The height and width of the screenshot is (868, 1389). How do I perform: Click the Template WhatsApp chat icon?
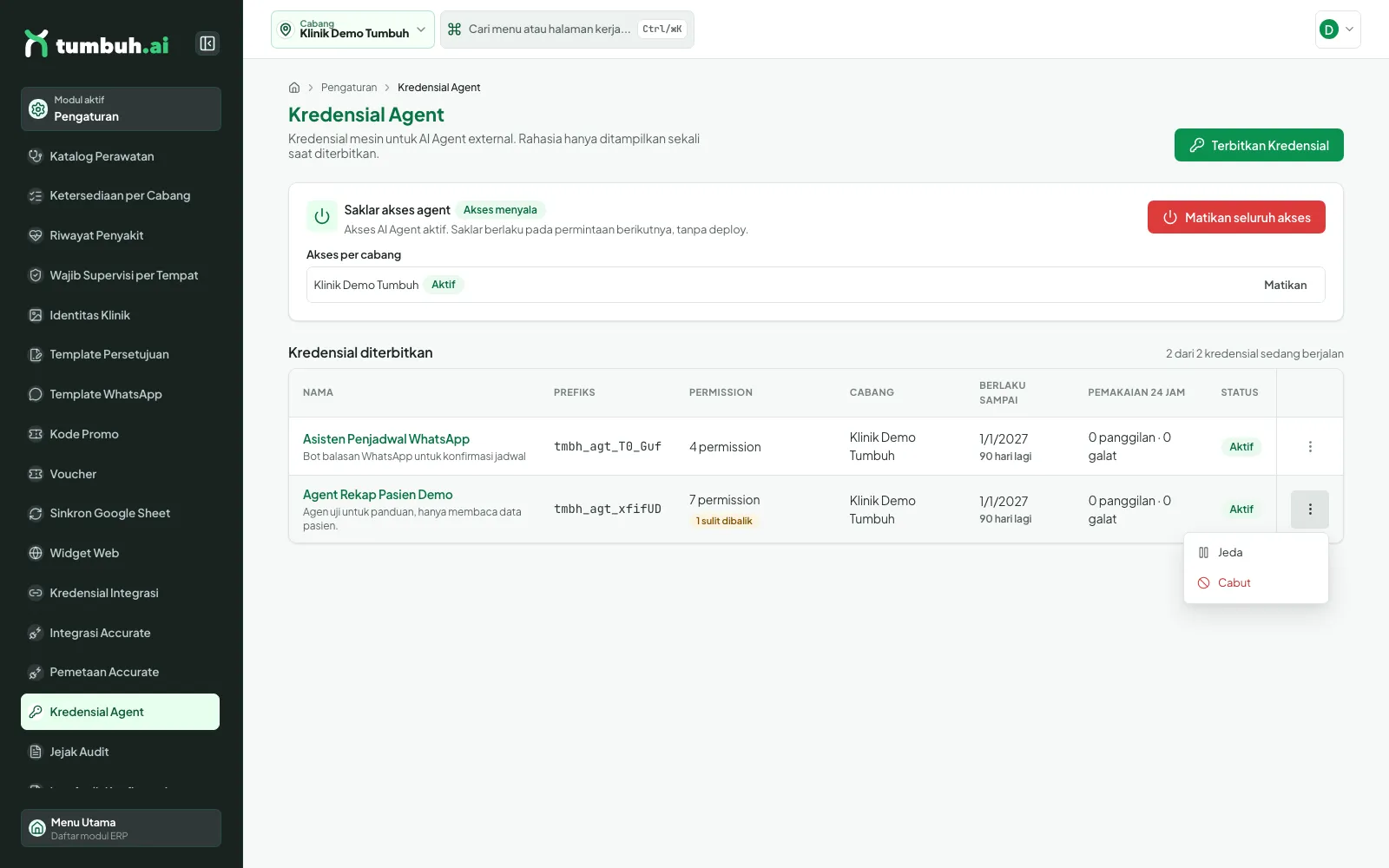click(36, 394)
